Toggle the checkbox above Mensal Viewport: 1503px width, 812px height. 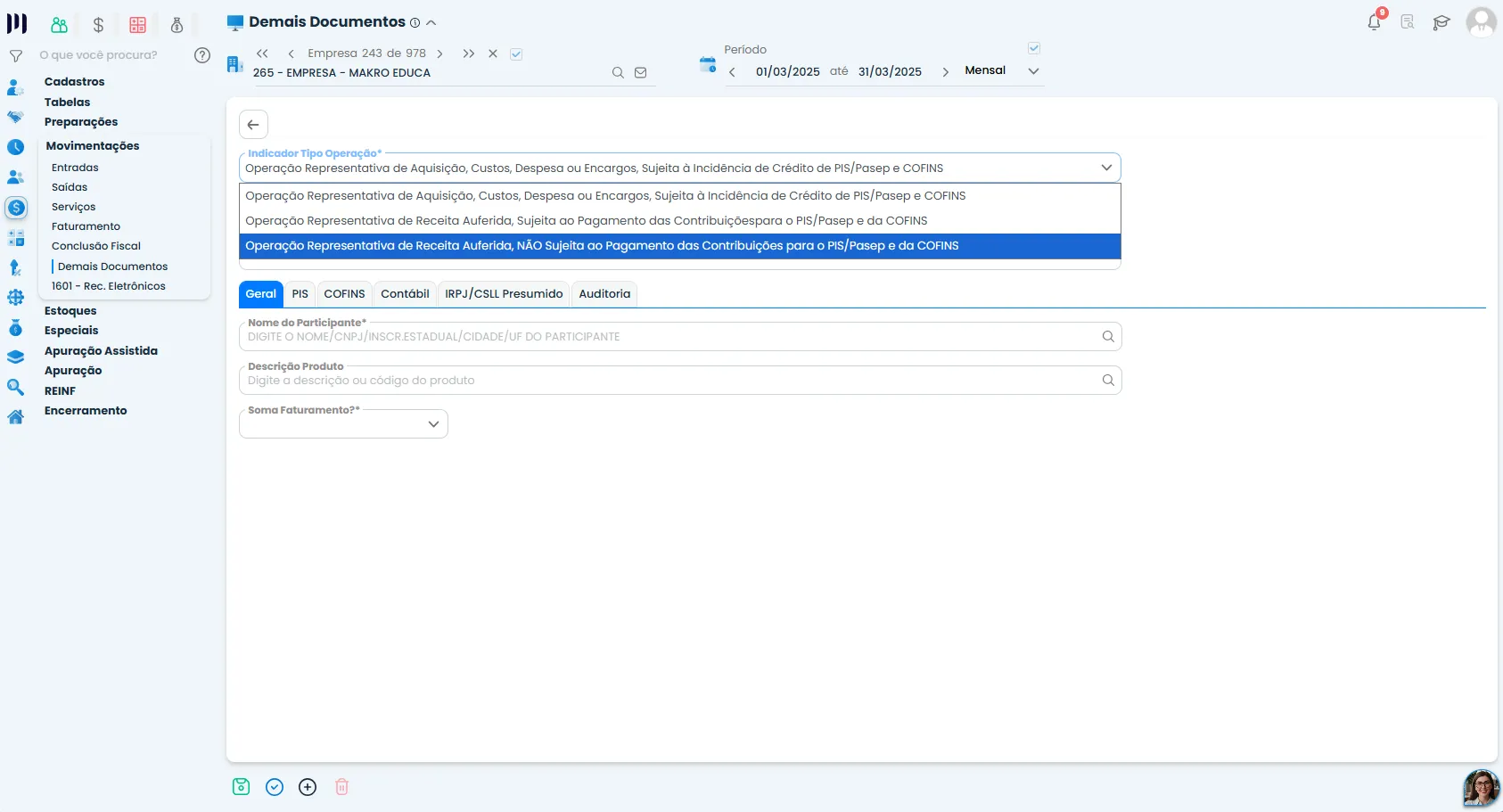pyautogui.click(x=1034, y=48)
